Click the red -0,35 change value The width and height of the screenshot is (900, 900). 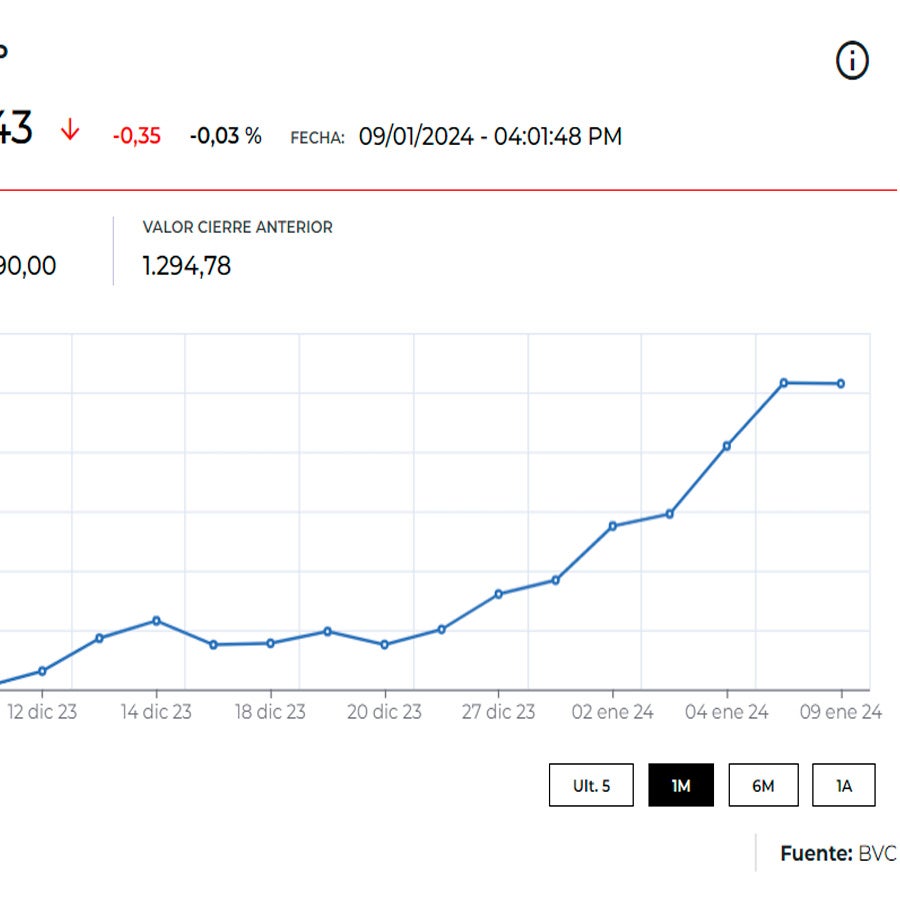pyautogui.click(x=136, y=137)
